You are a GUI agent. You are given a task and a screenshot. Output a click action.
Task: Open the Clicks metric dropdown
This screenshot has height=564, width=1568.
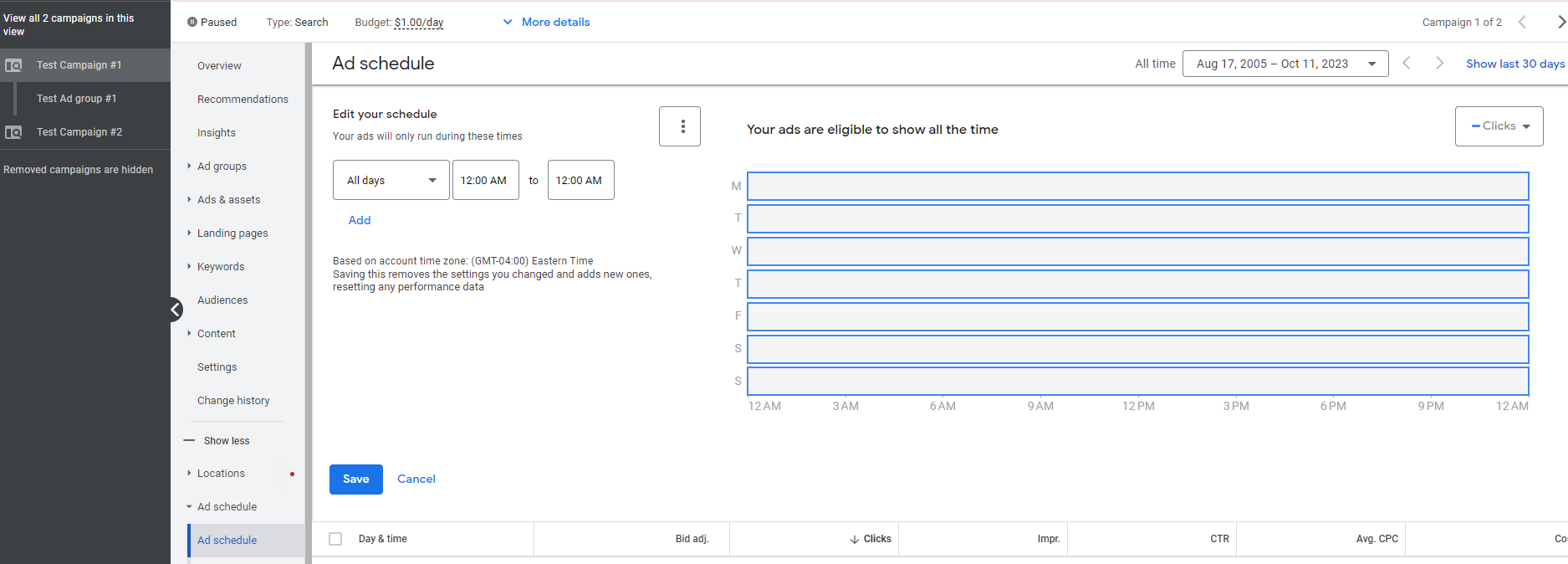click(1499, 126)
